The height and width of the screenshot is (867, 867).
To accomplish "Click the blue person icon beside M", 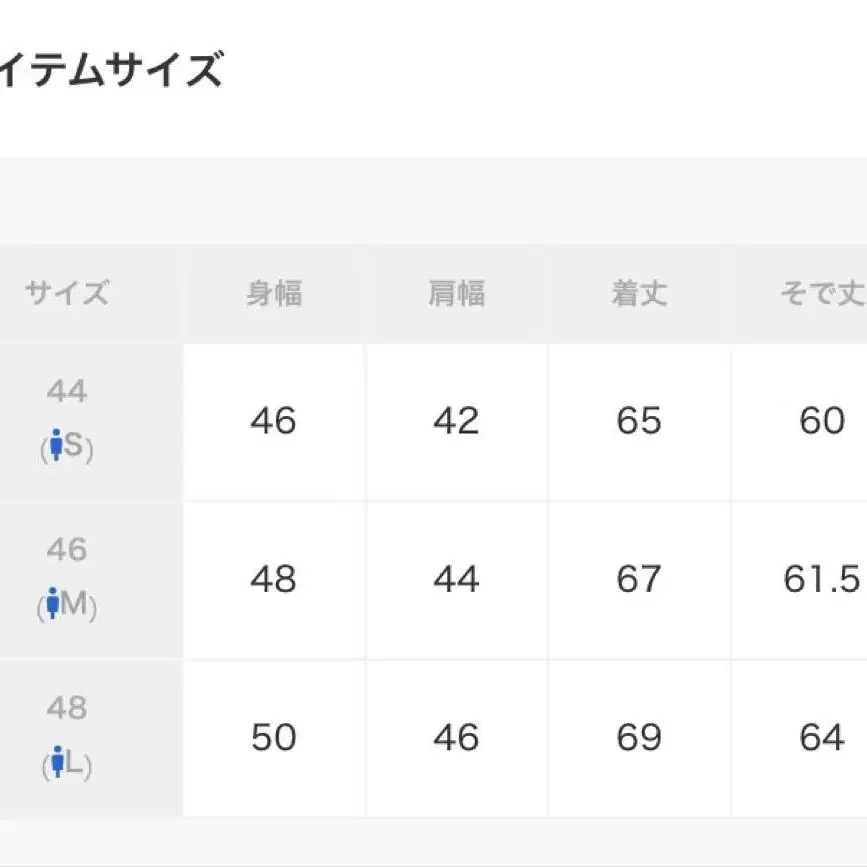I will pyautogui.click(x=53, y=606).
